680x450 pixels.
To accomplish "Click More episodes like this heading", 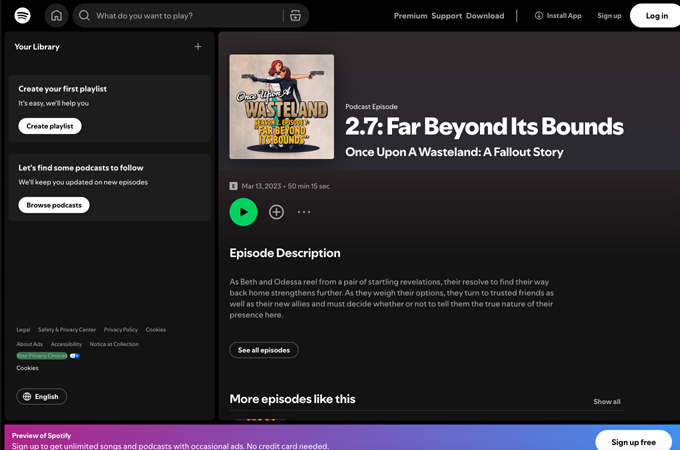I will (x=292, y=399).
